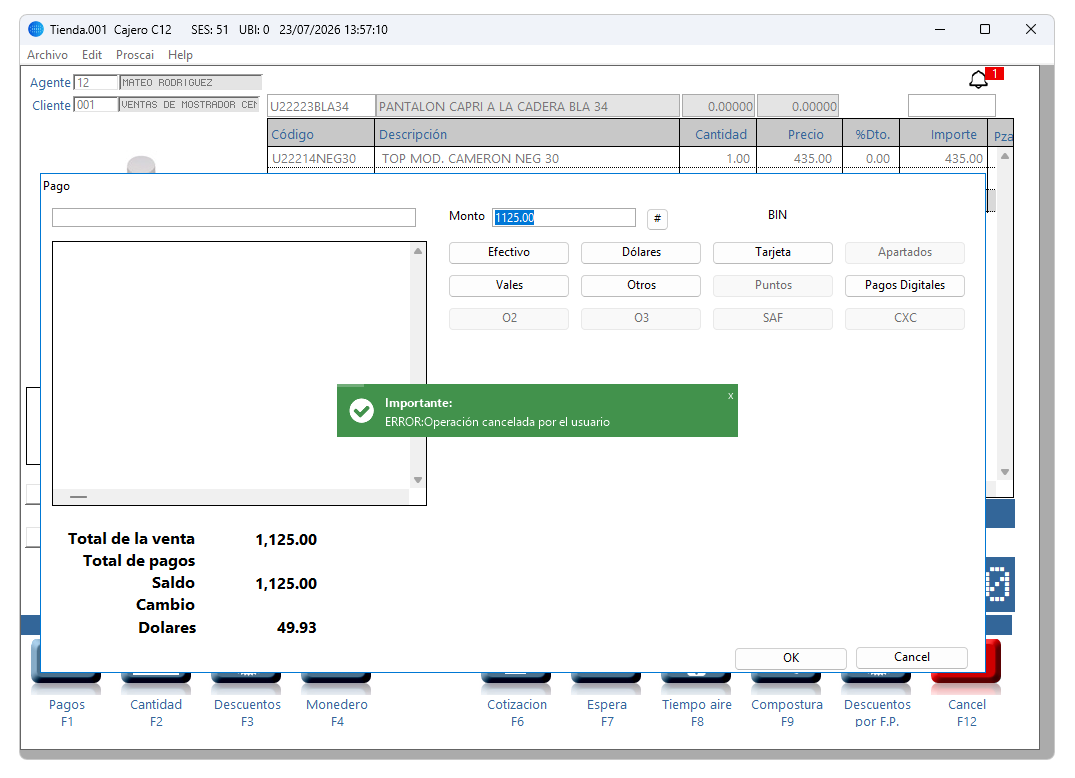The width and height of the screenshot is (1075, 778).
Task: Click the Monto amount field
Action: (564, 217)
